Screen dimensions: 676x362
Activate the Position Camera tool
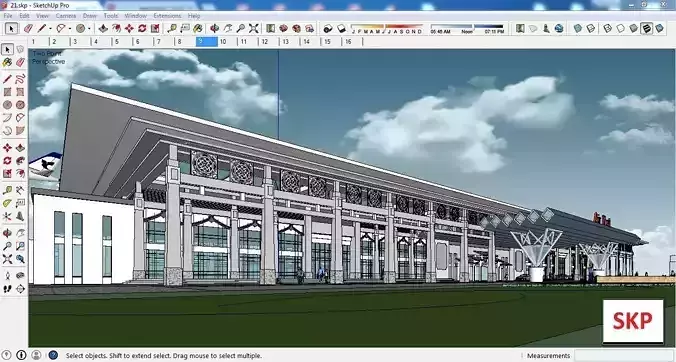point(7,276)
